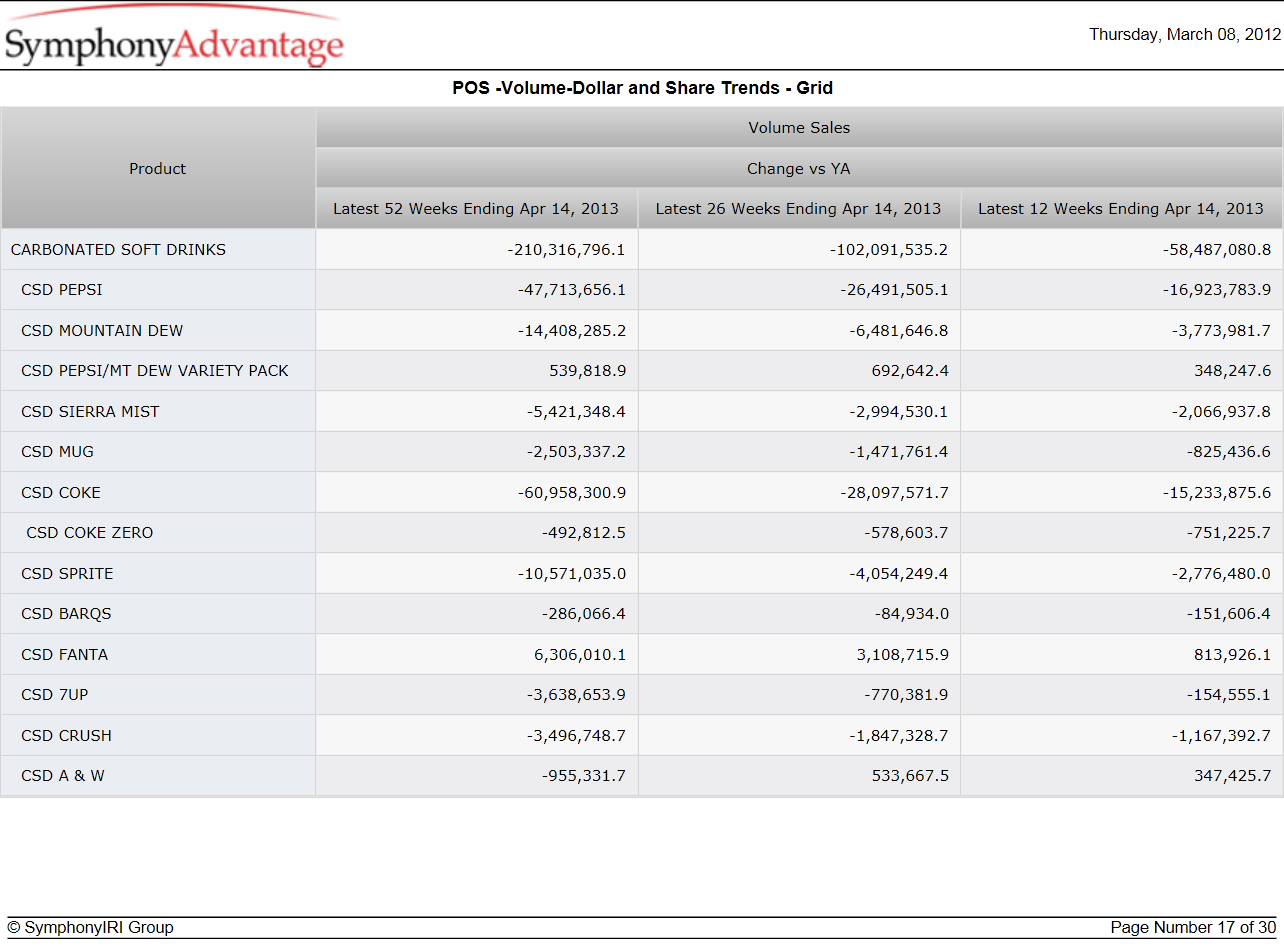This screenshot has height=946, width=1284.
Task: Click the Volume Sales header
Action: tap(799, 128)
